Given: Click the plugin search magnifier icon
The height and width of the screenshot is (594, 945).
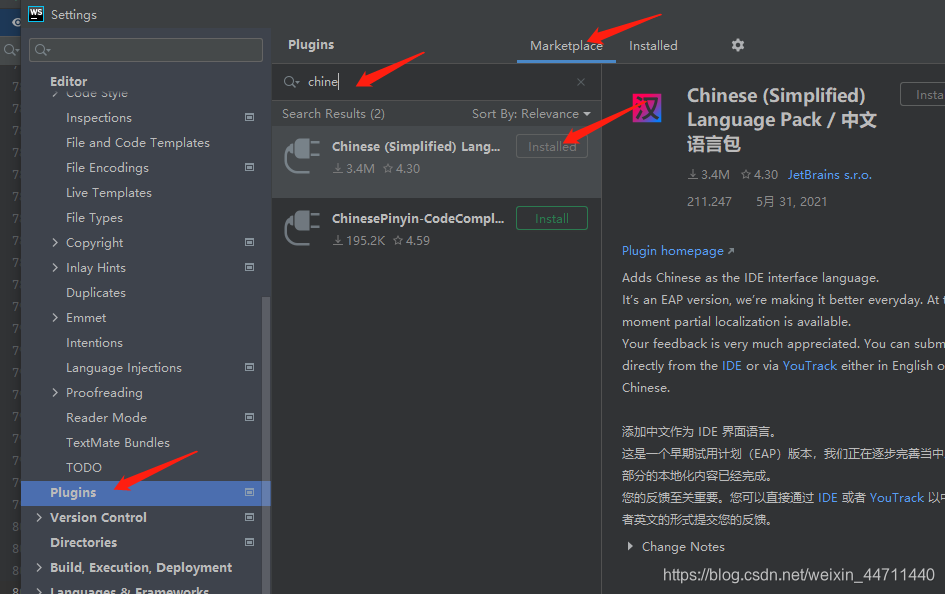Looking at the screenshot, I should [x=291, y=82].
